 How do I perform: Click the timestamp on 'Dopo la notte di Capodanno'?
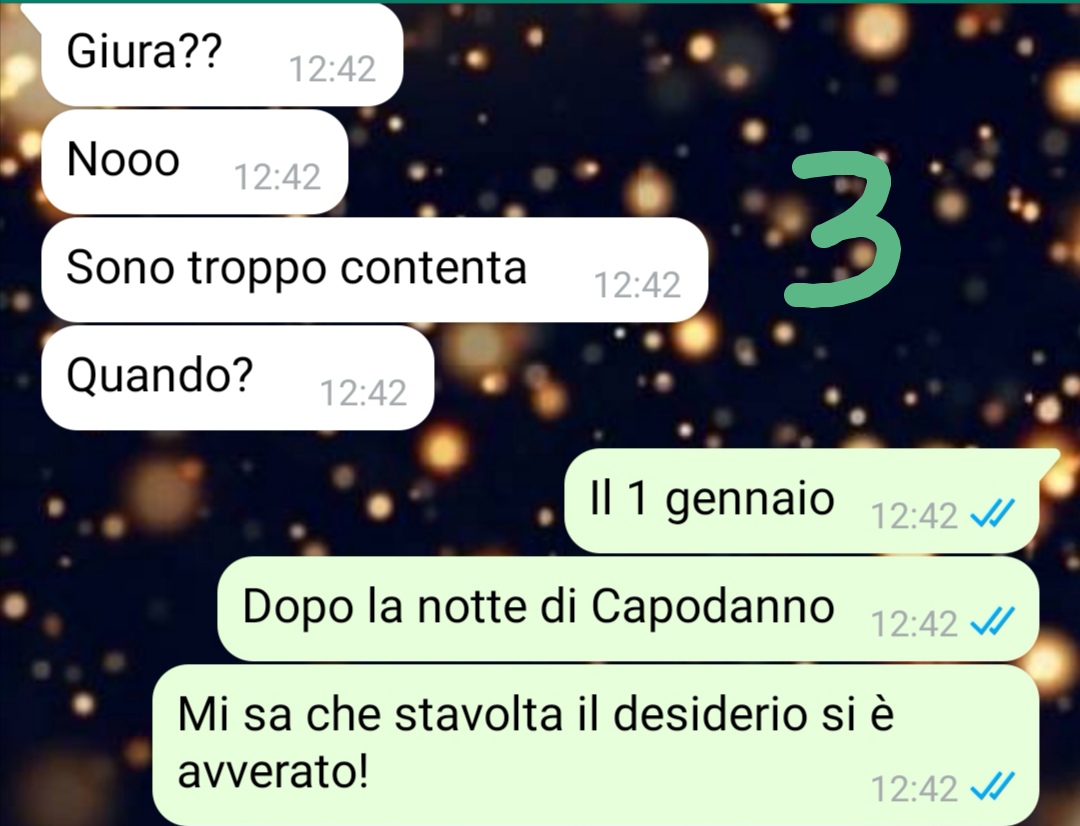(x=914, y=623)
